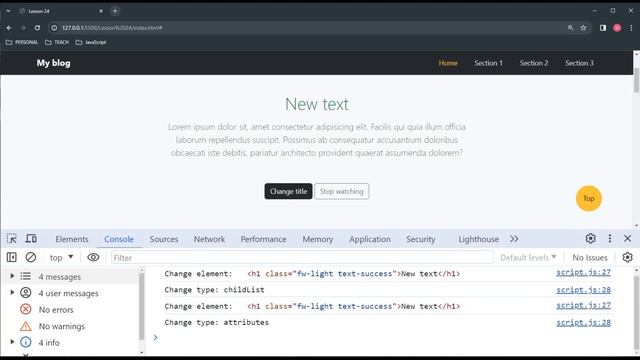Click the Change title button
640x360 pixels.
(288, 191)
